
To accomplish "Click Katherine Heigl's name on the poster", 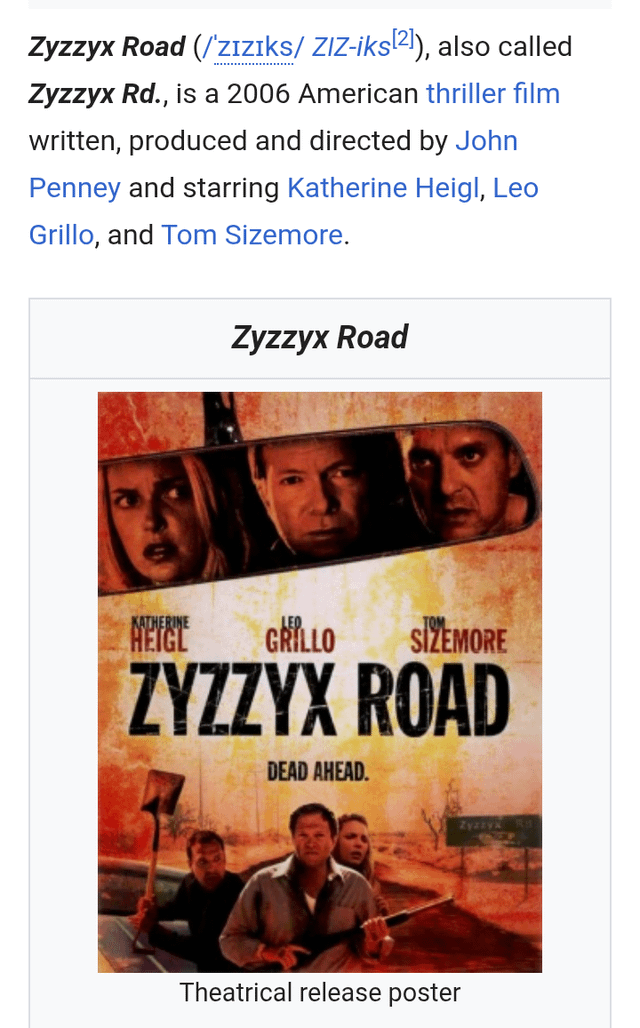I will click(x=159, y=634).
